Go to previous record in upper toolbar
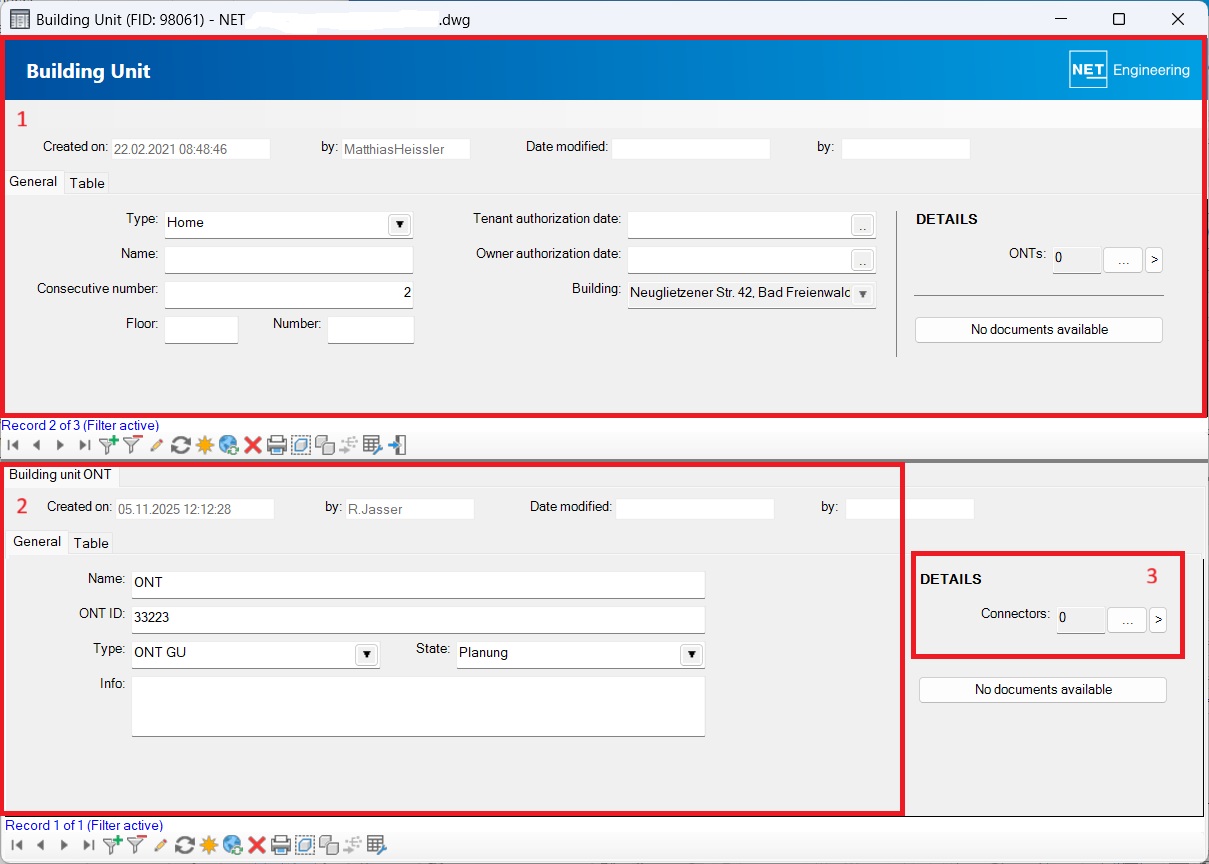 click(37, 445)
